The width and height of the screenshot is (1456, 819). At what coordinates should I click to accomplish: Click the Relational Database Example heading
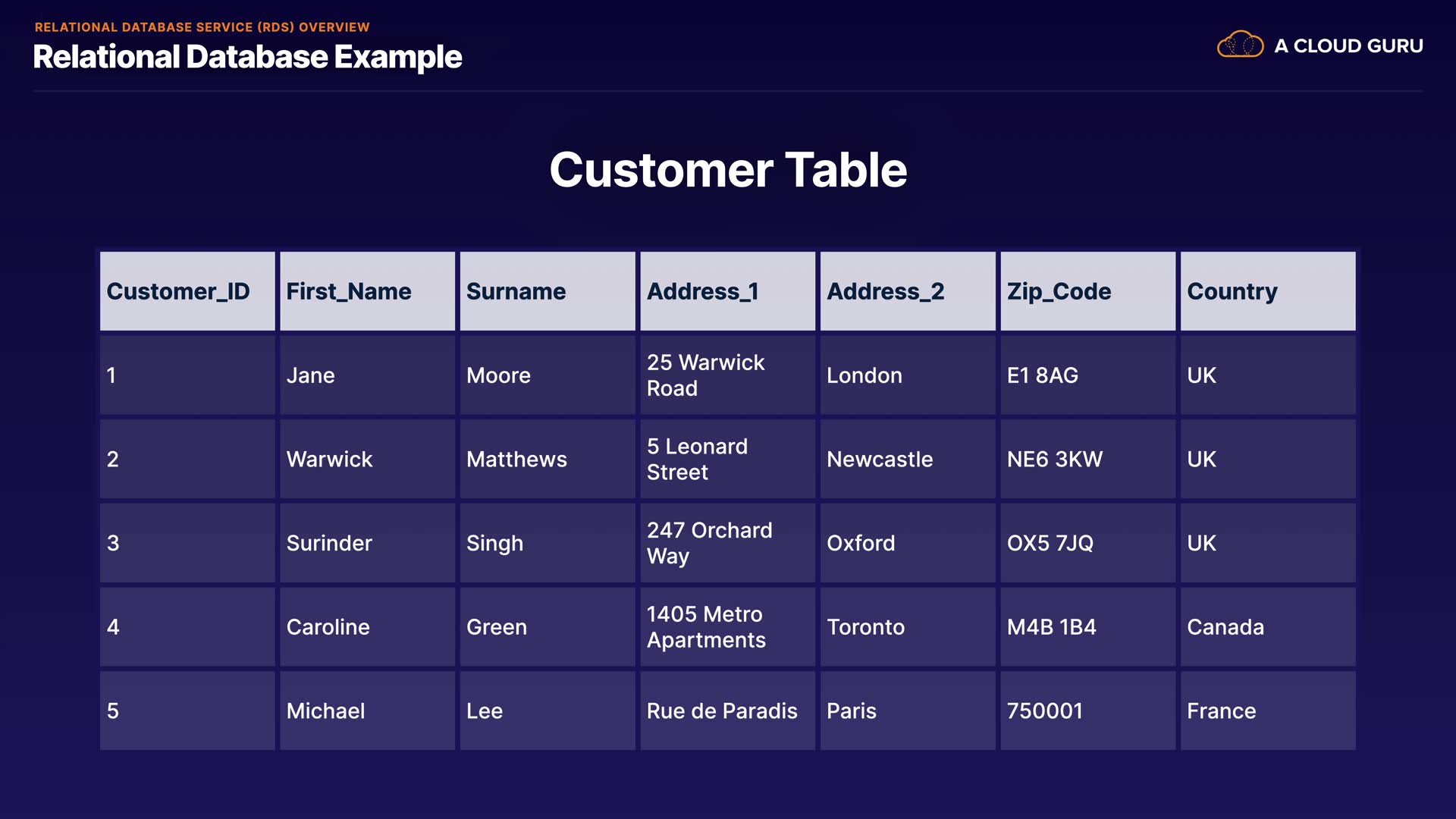247,57
